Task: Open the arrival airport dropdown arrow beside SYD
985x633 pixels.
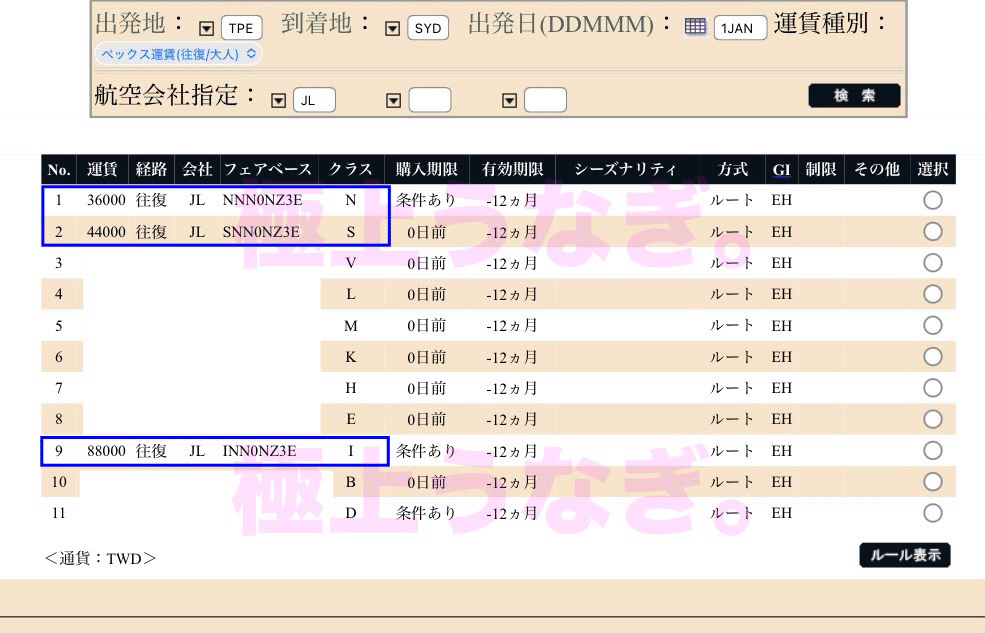Action: pyautogui.click(x=393, y=28)
